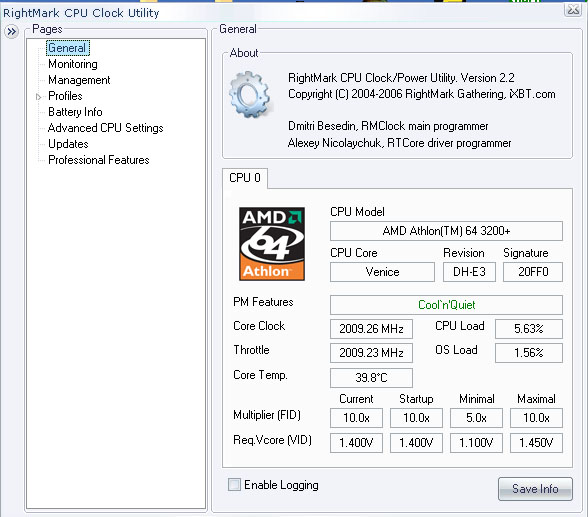Click Throttle value 2009.23 MHz
The image size is (588, 517).
[x=371, y=353]
